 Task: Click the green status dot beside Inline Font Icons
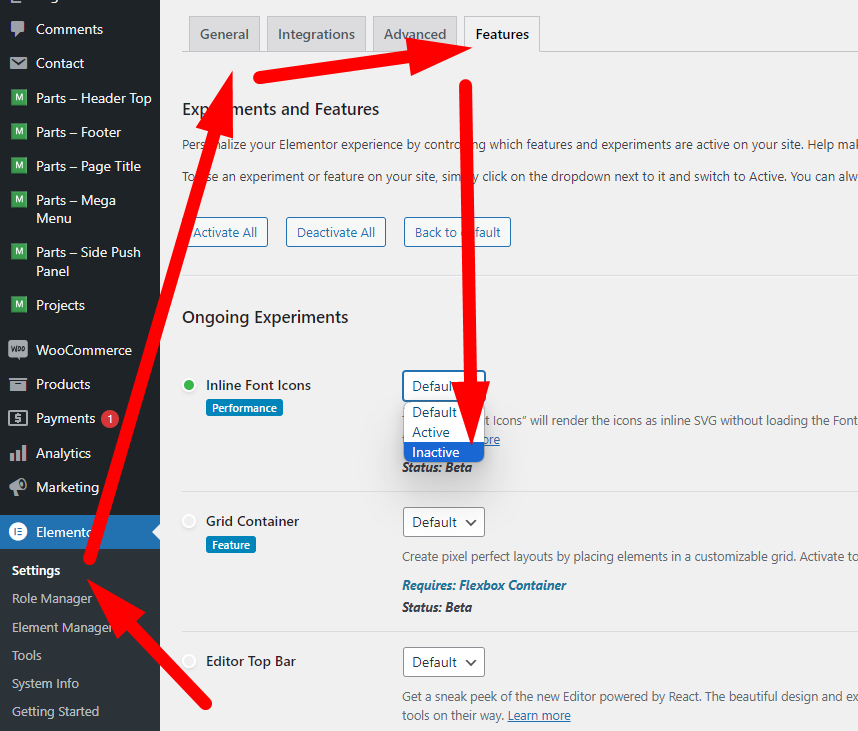[189, 385]
